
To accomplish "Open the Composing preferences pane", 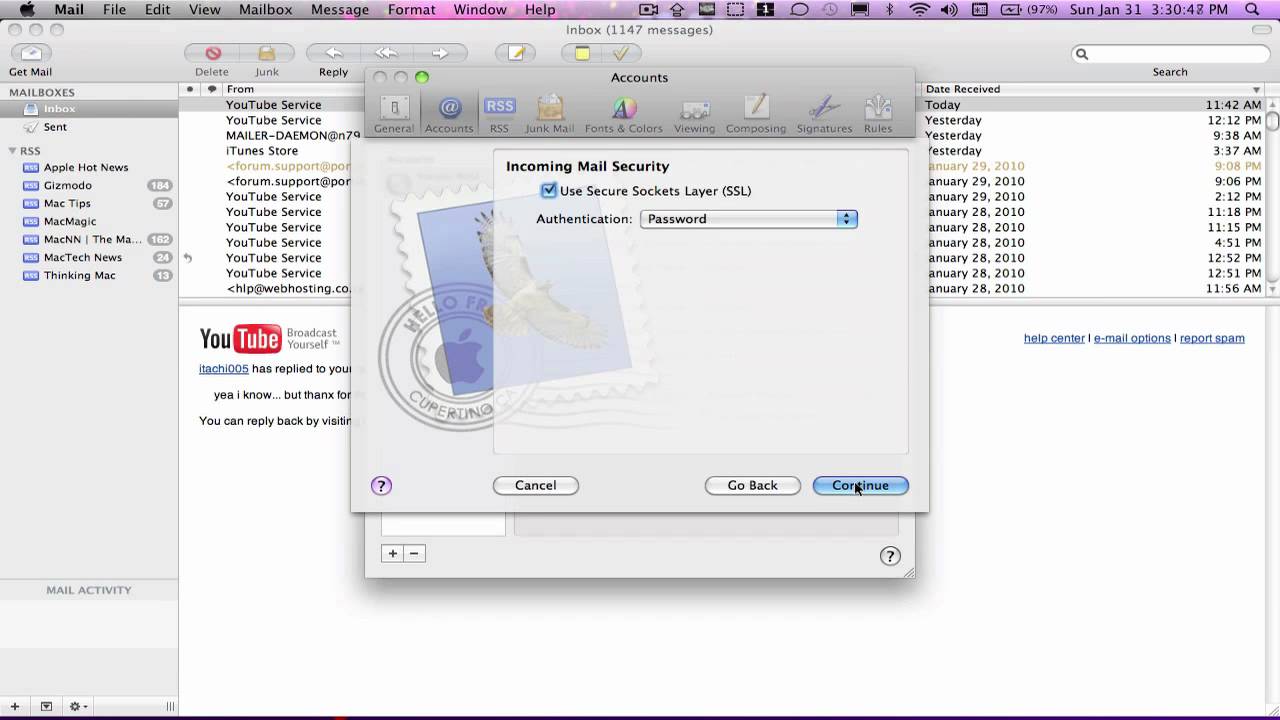I will [756, 115].
